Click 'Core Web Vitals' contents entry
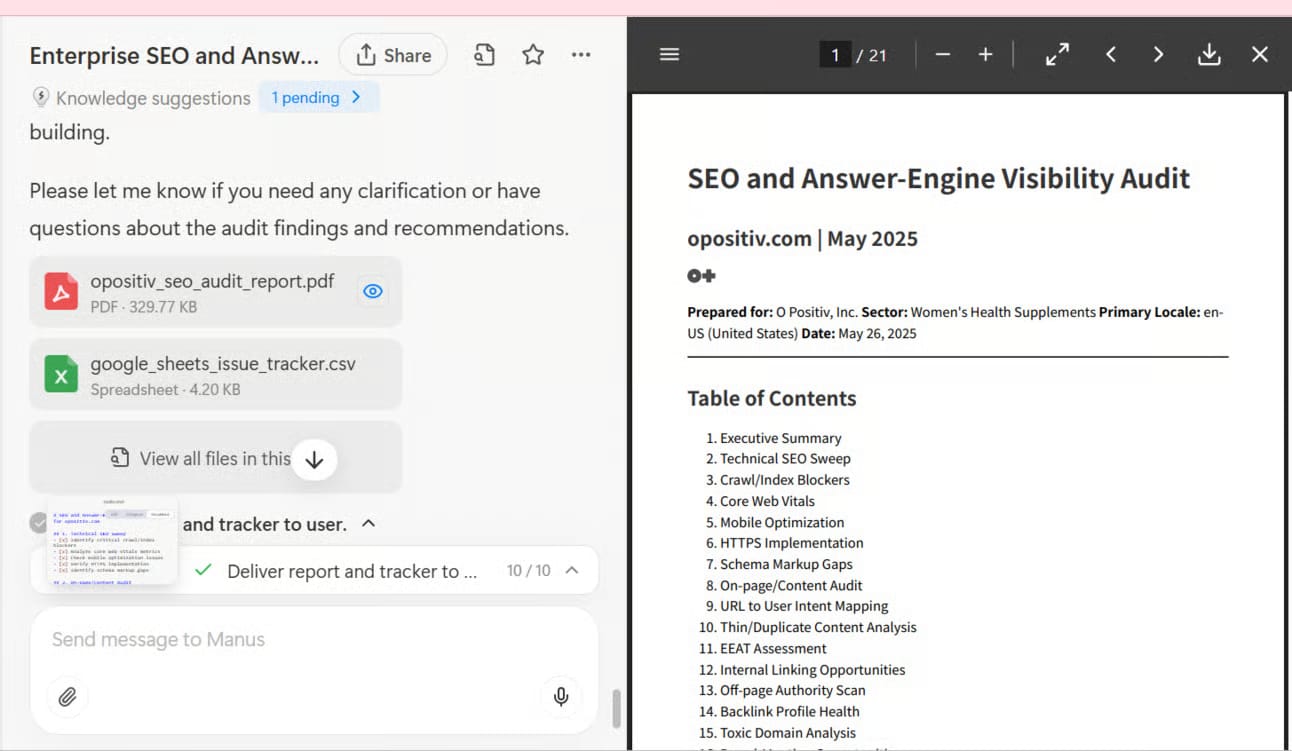The height and width of the screenshot is (751, 1292). [767, 501]
